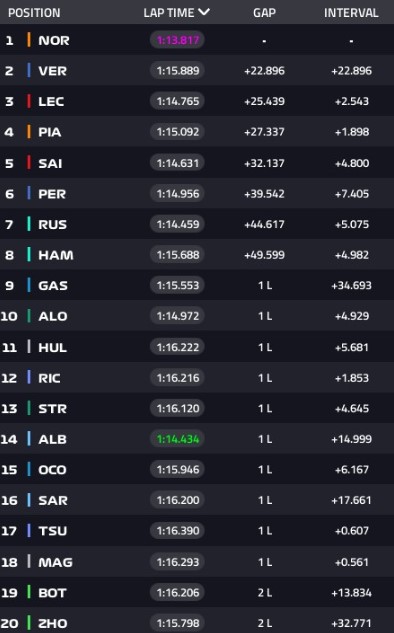Screen dimensions: 394x633
Task: Open driver ZHO in position 20
Action: click(x=52, y=623)
